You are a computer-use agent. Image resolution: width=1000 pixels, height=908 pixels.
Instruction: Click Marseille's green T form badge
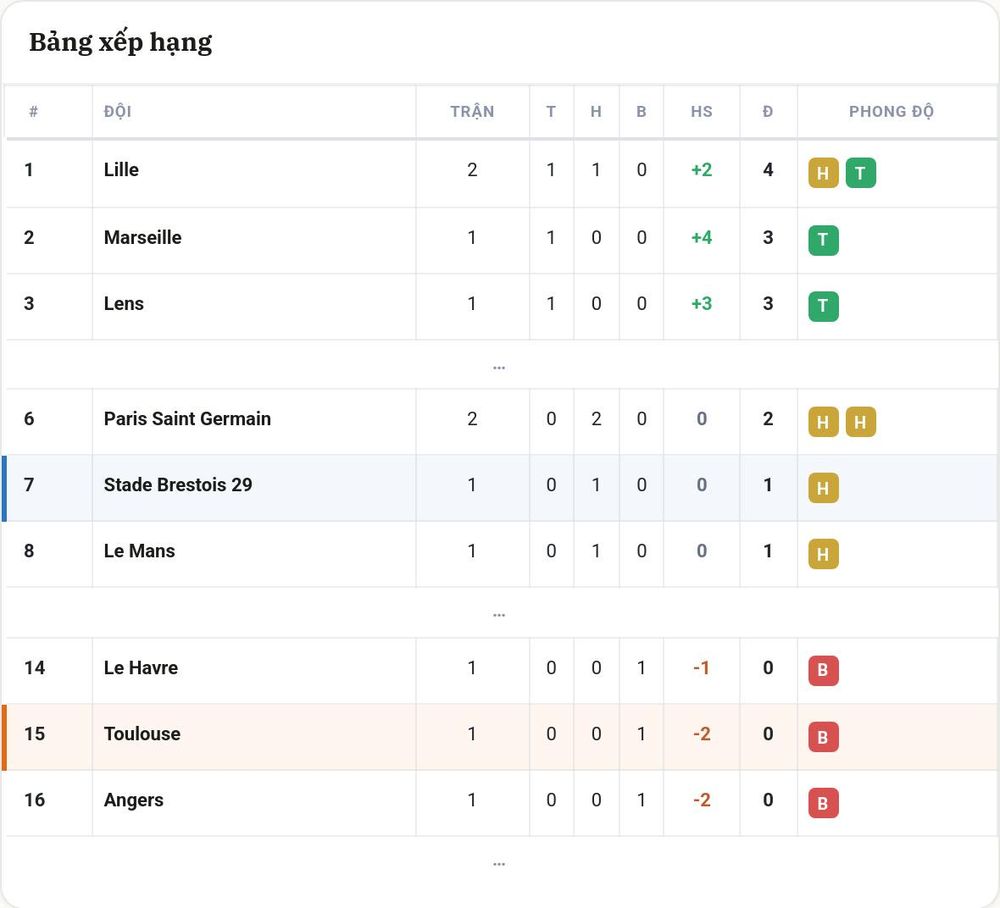(823, 240)
